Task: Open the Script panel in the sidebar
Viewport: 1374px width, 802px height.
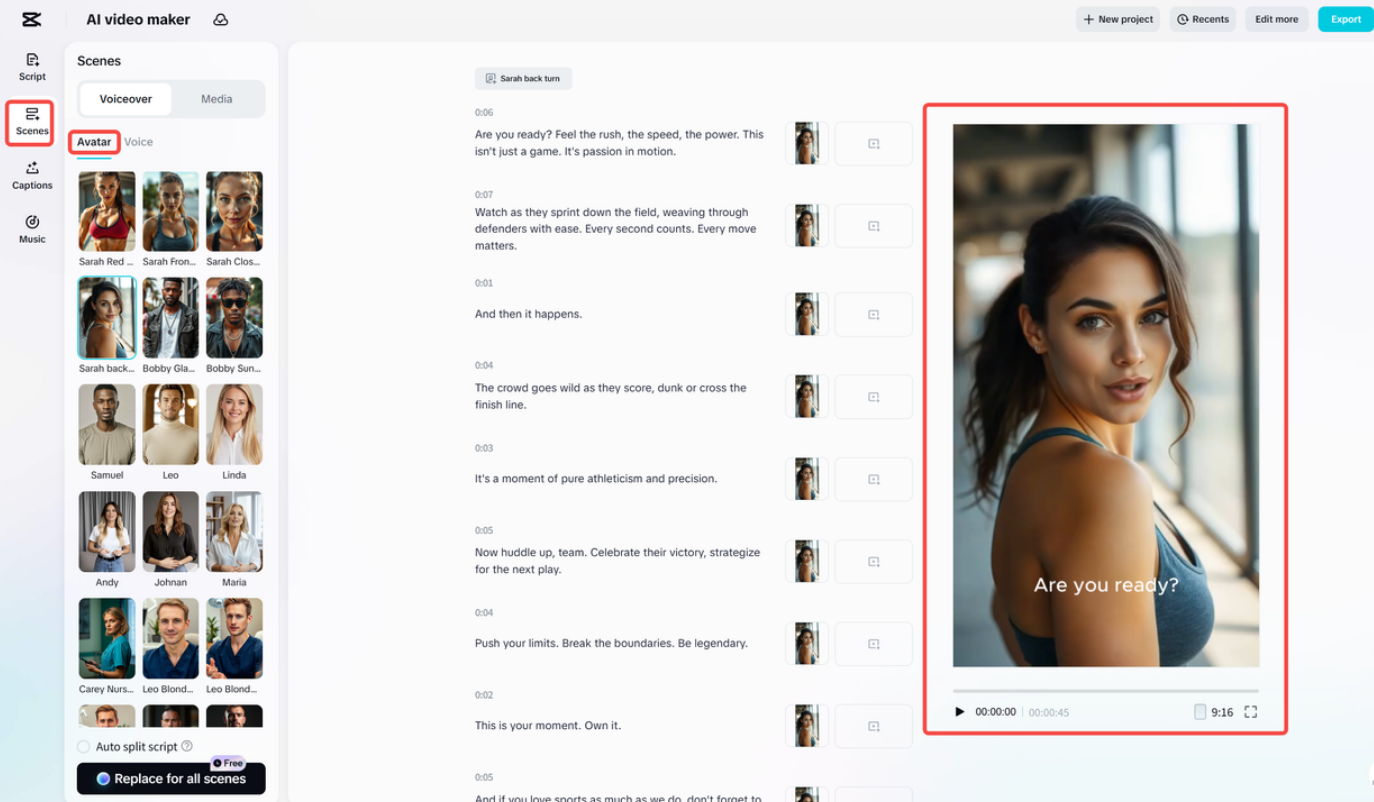Action: (31, 66)
